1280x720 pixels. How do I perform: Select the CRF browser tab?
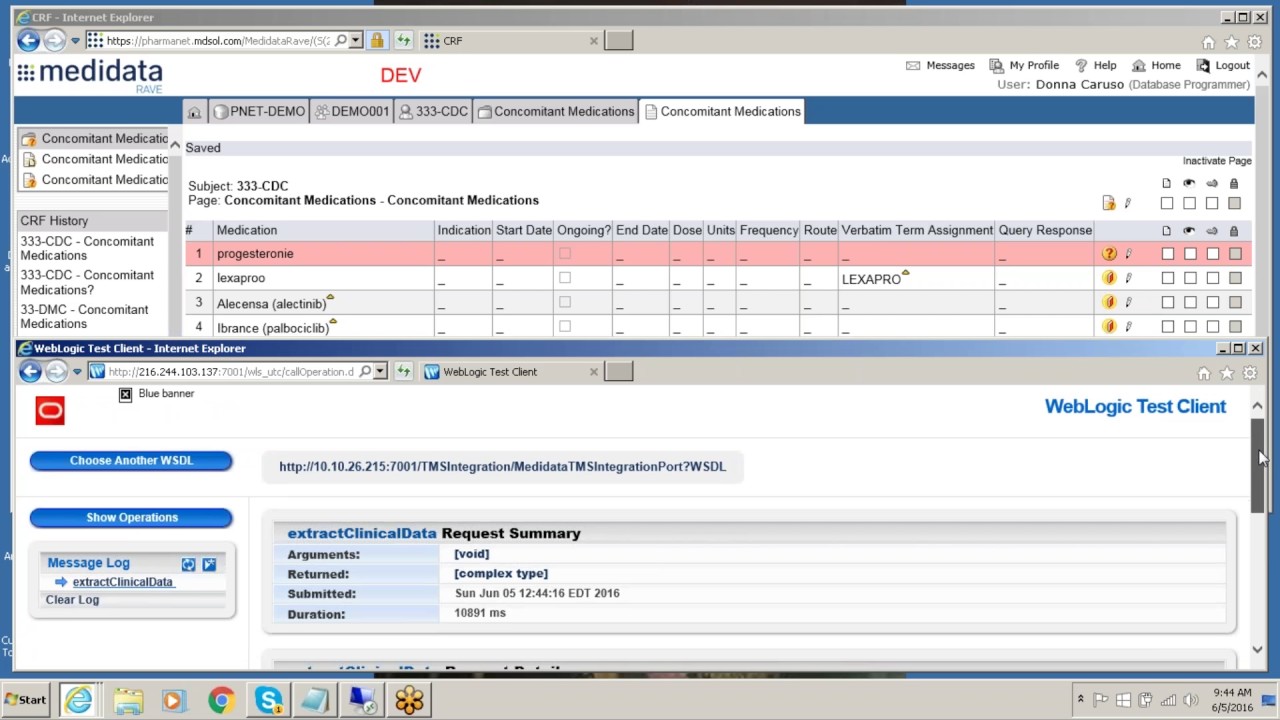click(510, 41)
